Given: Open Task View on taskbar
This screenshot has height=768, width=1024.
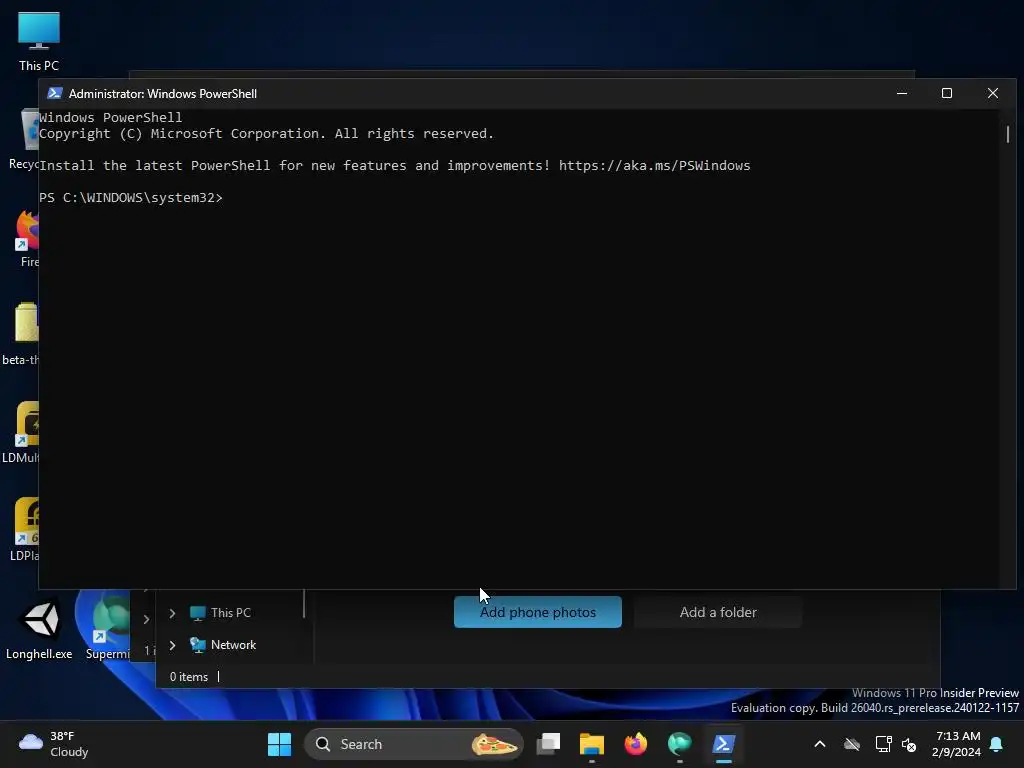Looking at the screenshot, I should (549, 744).
